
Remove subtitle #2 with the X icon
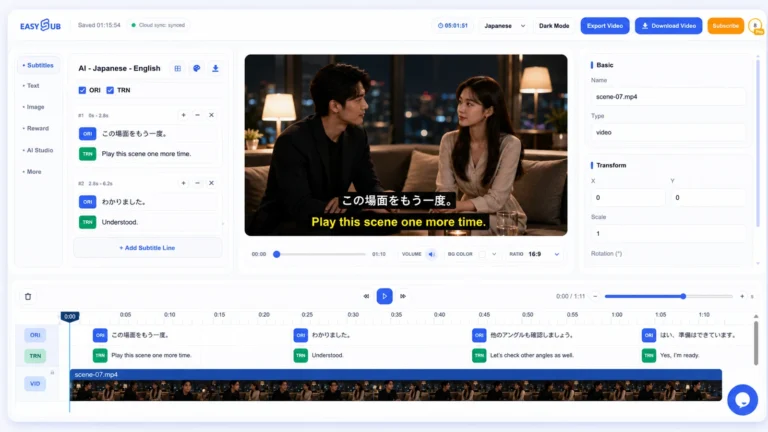click(211, 183)
